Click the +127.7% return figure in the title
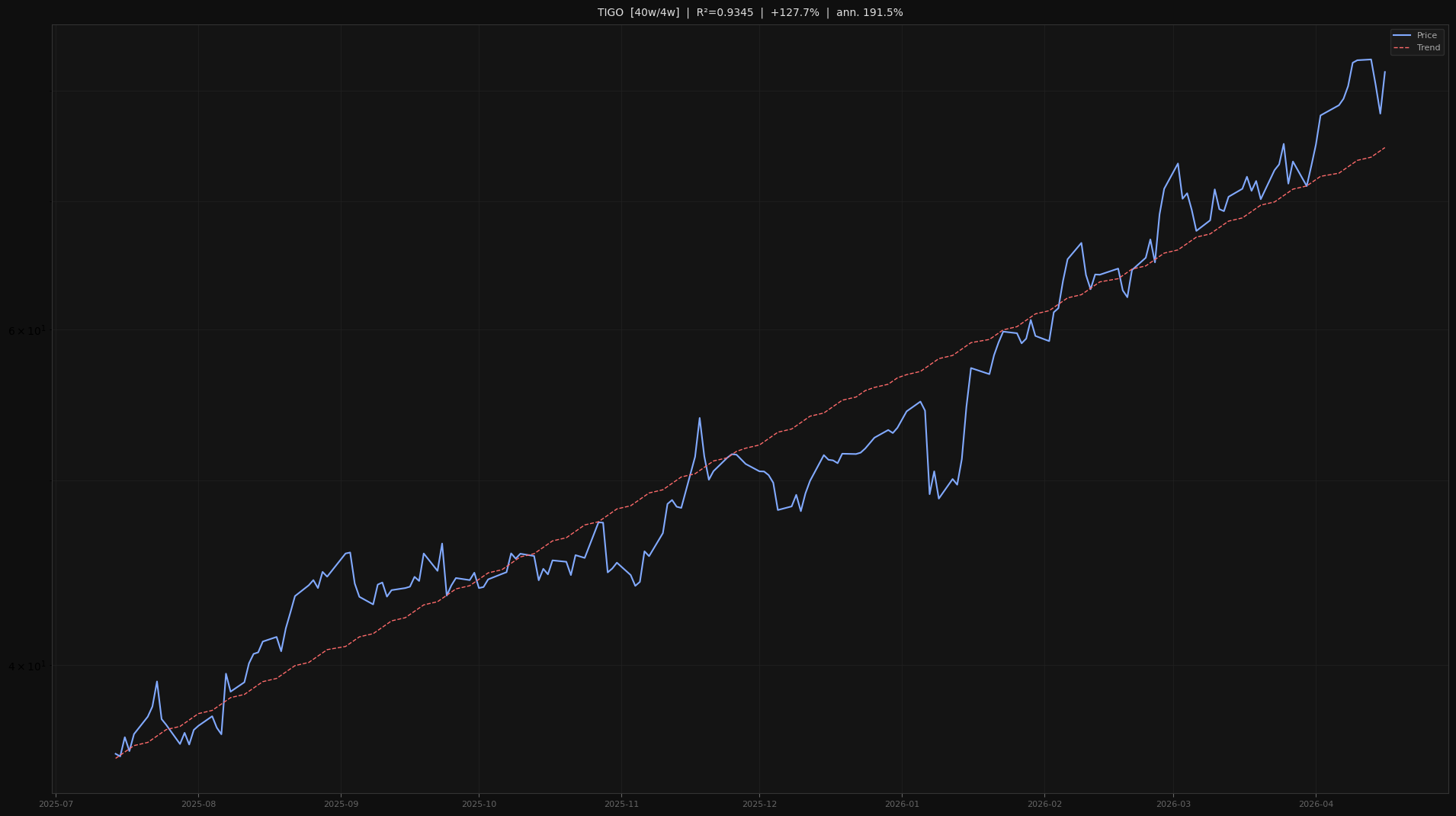Screen dimensions: 1456x816 [795, 12]
